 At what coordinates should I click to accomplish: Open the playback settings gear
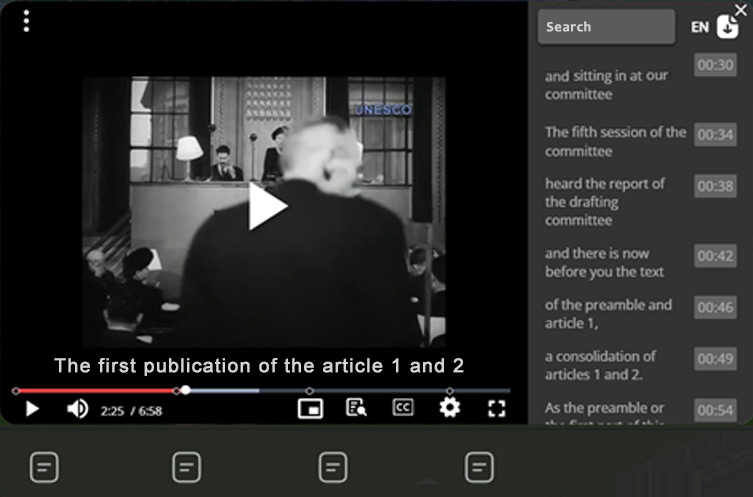tap(450, 408)
